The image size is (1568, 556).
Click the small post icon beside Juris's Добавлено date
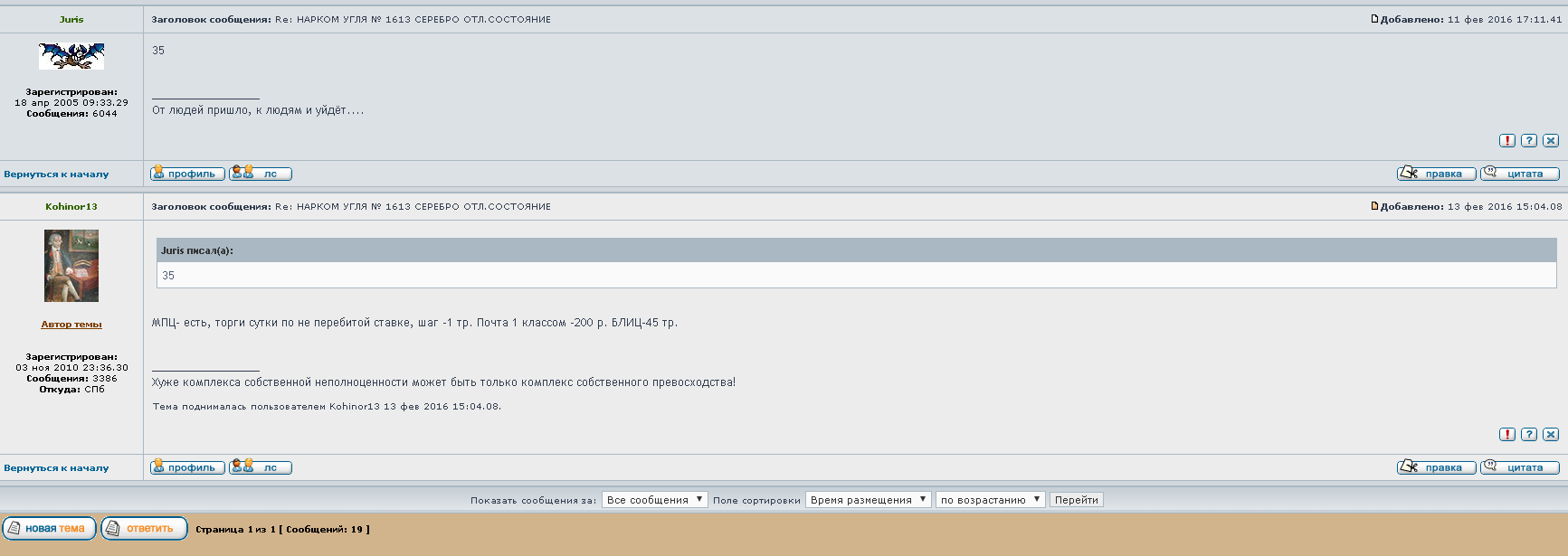coord(1374,19)
